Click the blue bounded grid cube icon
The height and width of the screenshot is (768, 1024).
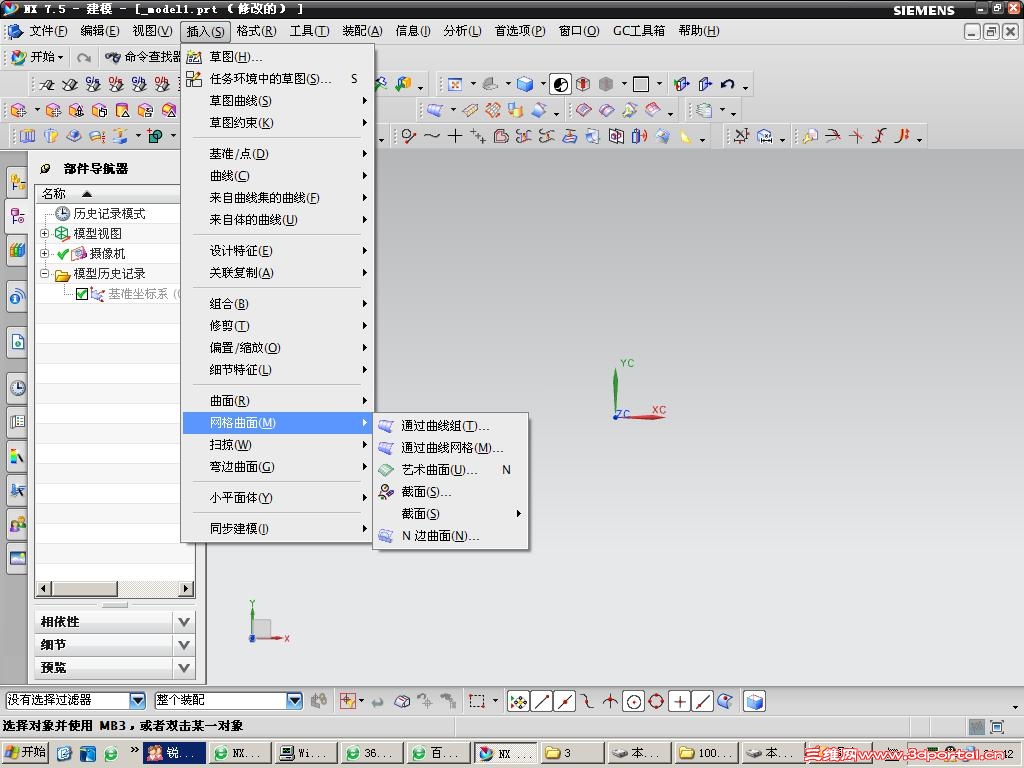[x=754, y=701]
